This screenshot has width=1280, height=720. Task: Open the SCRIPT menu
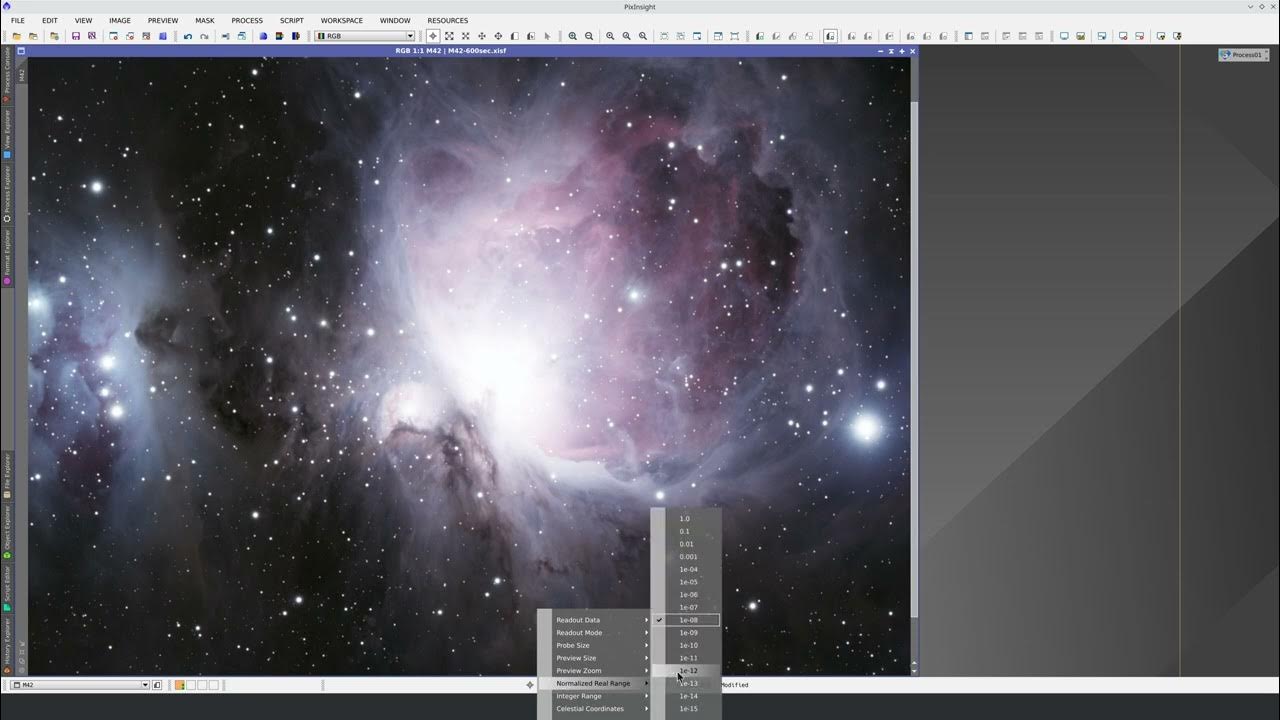tap(292, 20)
